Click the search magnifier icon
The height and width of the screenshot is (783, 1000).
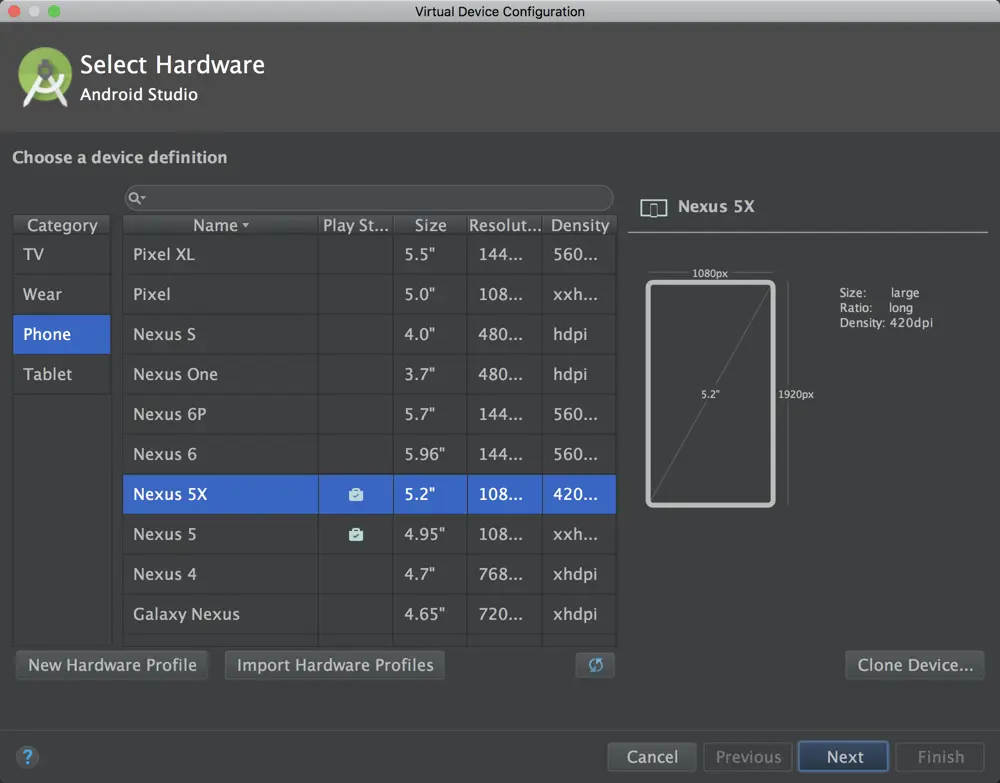point(134,198)
